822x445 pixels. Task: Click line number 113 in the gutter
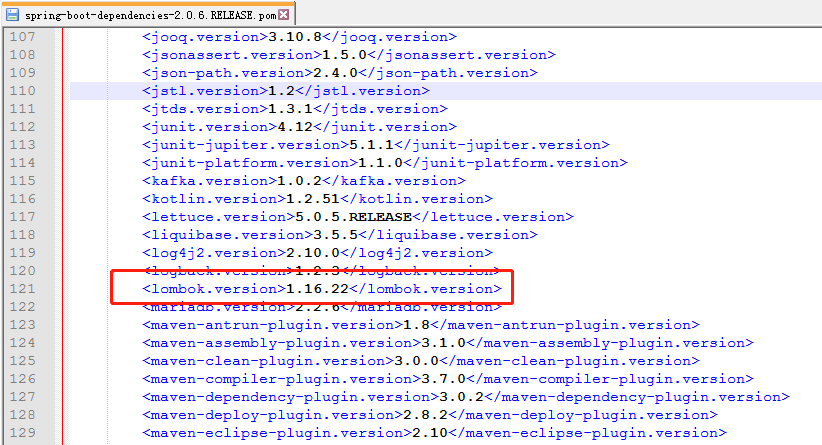click(23, 145)
